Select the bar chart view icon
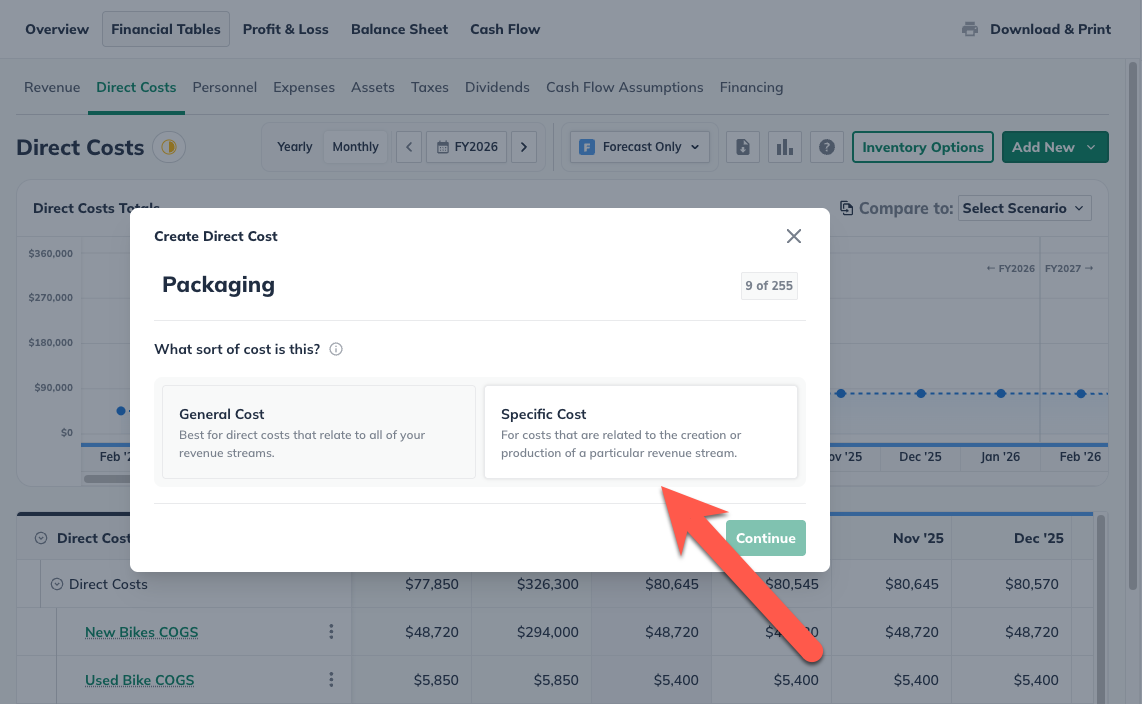 [x=784, y=146]
